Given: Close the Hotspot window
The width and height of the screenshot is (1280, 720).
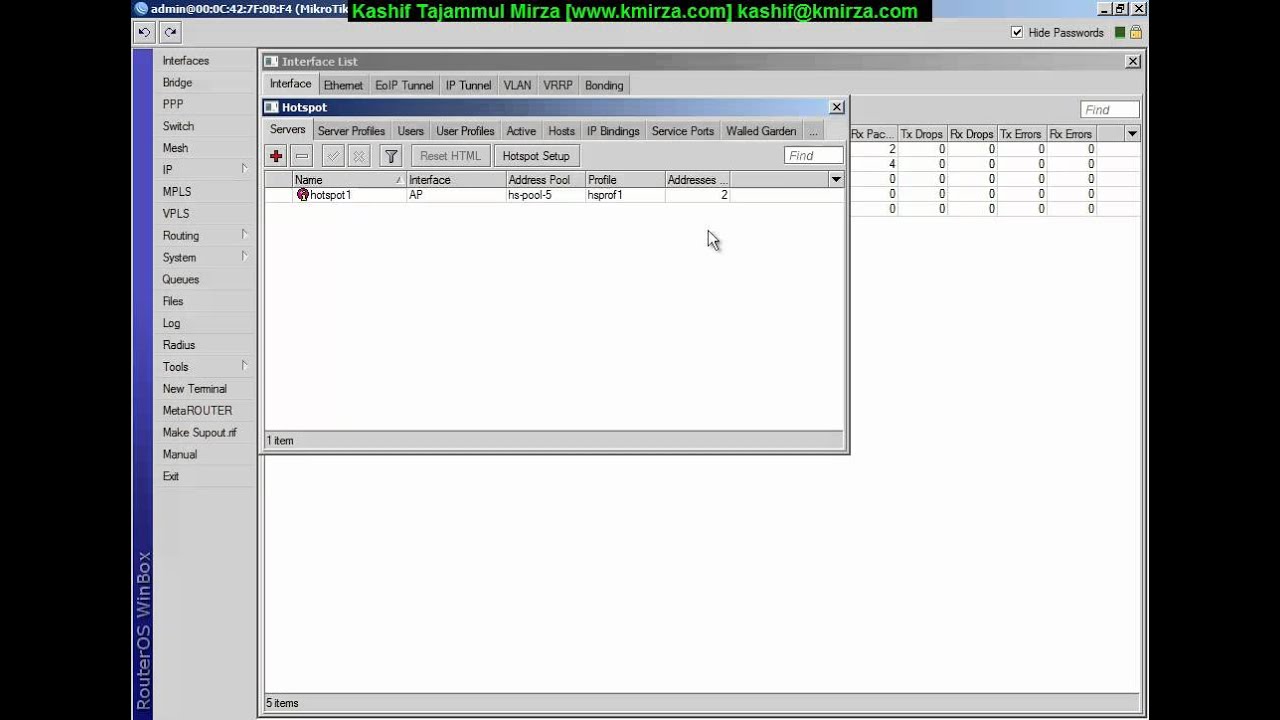Looking at the screenshot, I should tap(837, 107).
